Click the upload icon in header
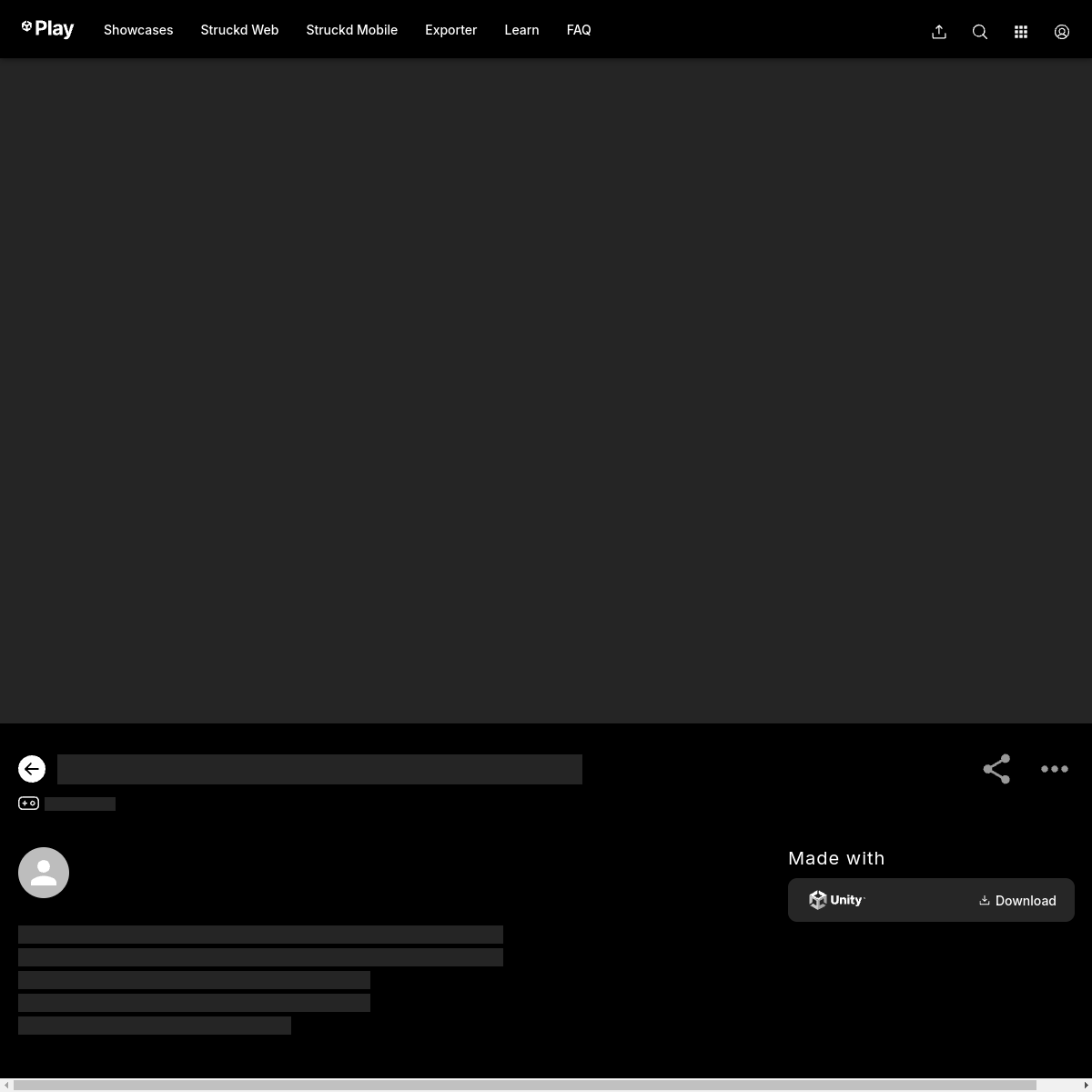1092x1092 pixels. 939,32
